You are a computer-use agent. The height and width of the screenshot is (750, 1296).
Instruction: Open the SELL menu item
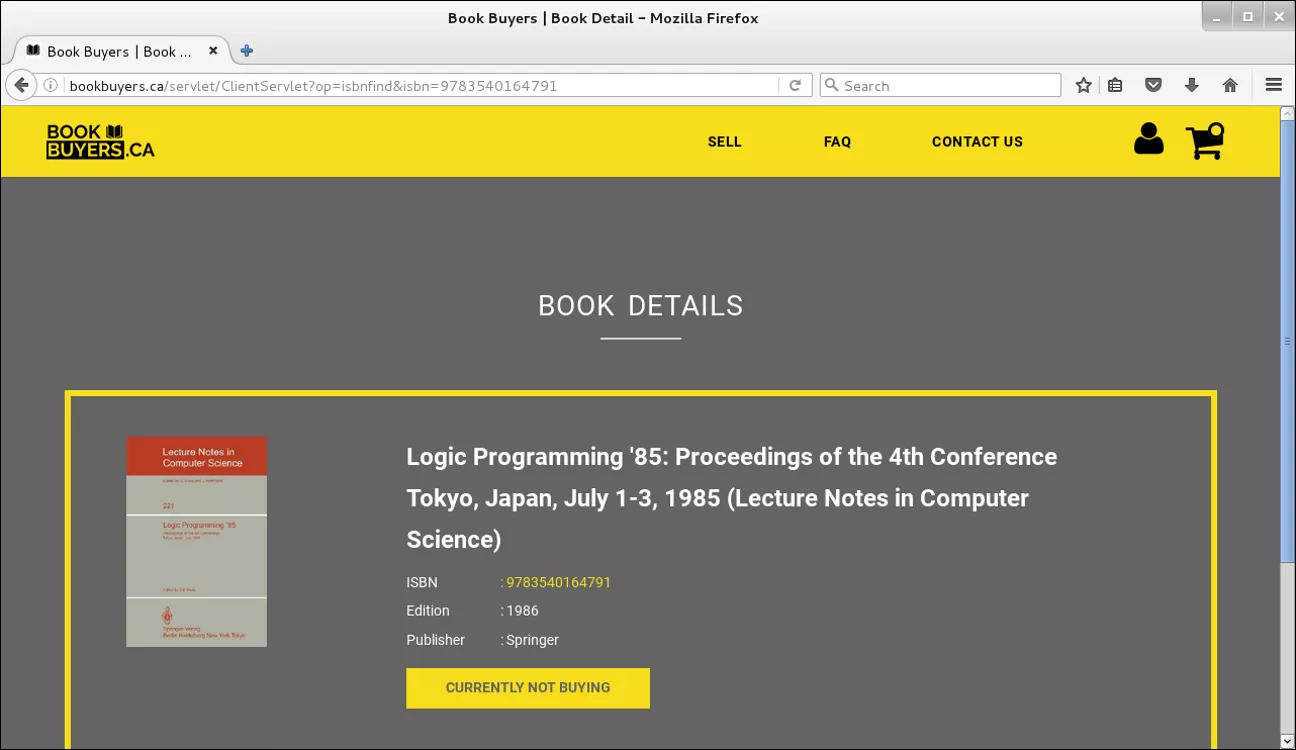point(725,142)
